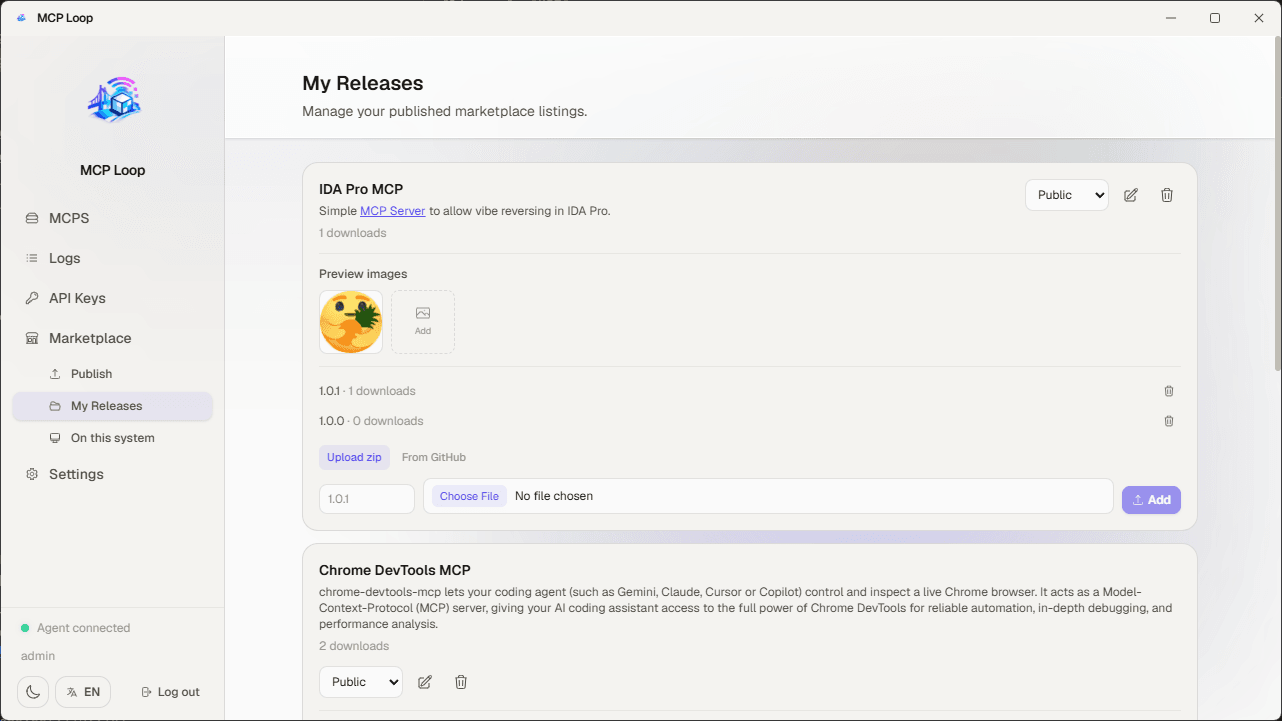Edit the IDA Pro MCP listing via its pencil icon
The image size is (1282, 721).
pyautogui.click(x=1131, y=195)
